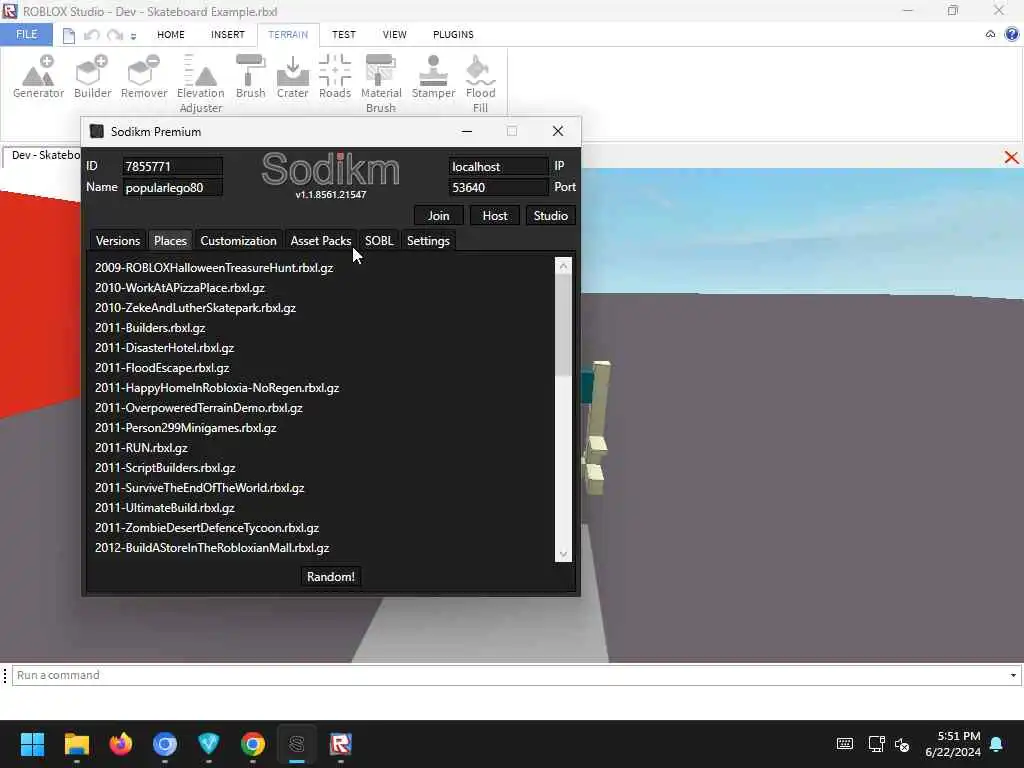Click the Undo arrow icon
The image size is (1024, 768).
[91, 35]
